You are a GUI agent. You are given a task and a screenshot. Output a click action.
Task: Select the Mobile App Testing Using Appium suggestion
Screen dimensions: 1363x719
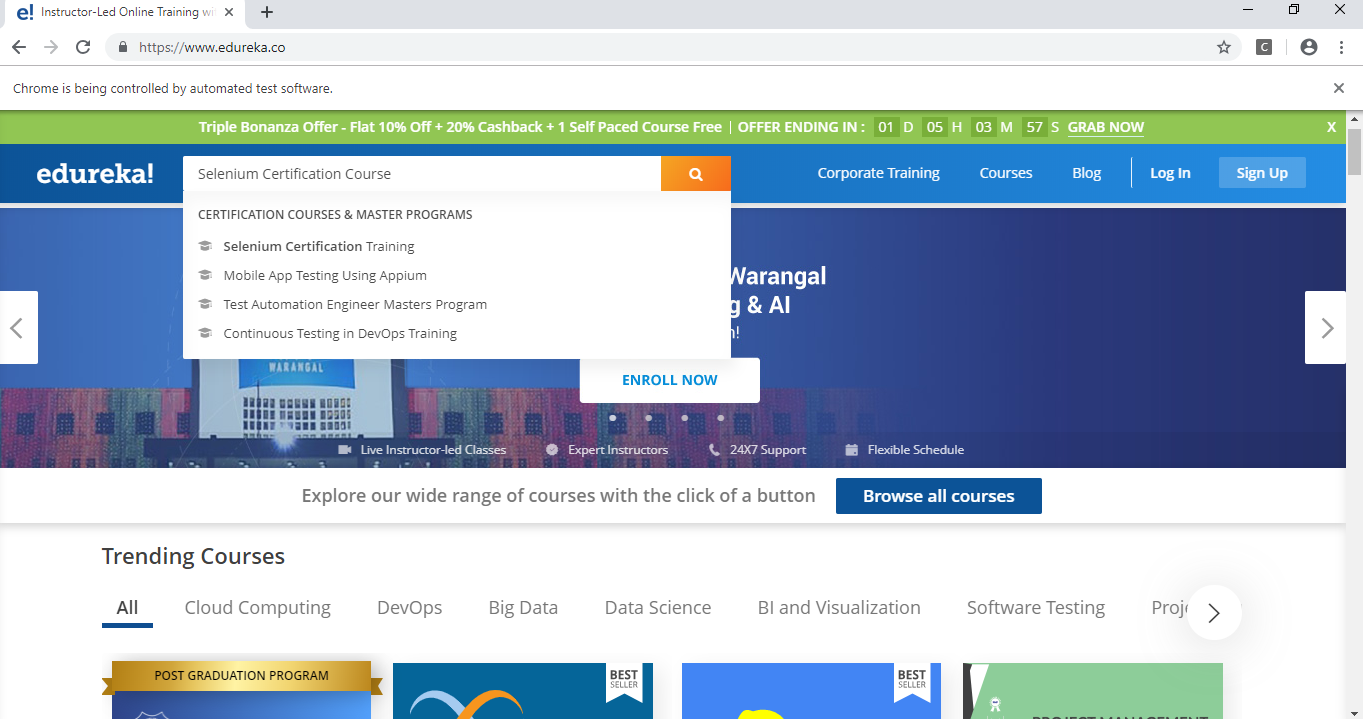[324, 275]
